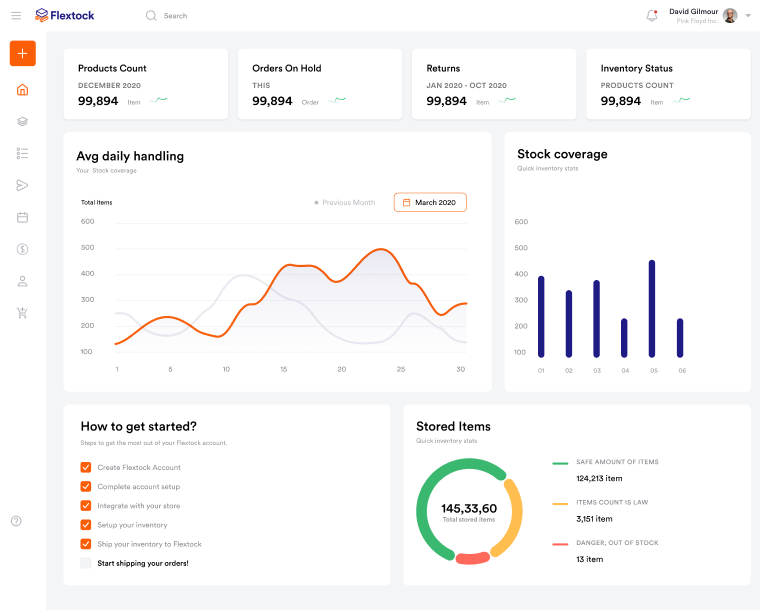760x610 pixels.
Task: Open the shopping cart sidebar icon
Action: tap(22, 313)
